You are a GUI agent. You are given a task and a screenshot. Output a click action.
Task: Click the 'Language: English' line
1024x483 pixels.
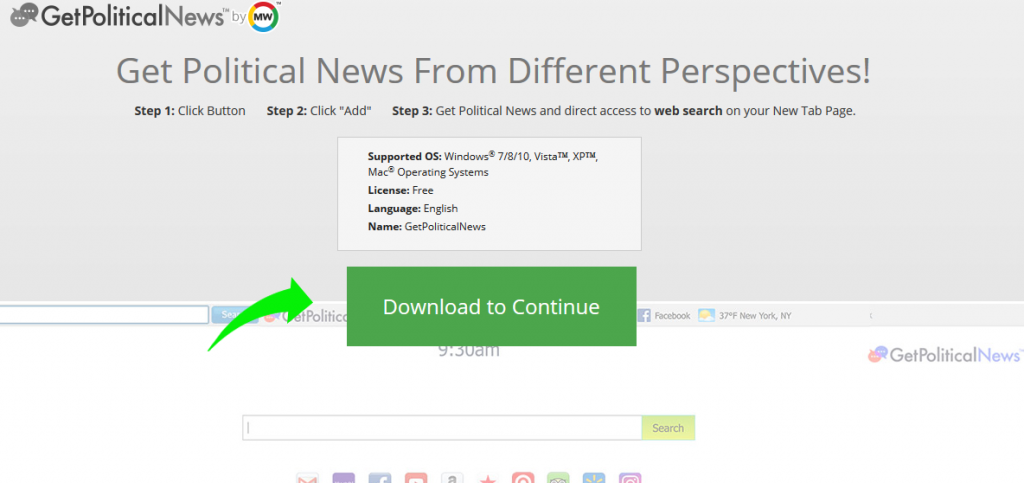click(x=413, y=209)
